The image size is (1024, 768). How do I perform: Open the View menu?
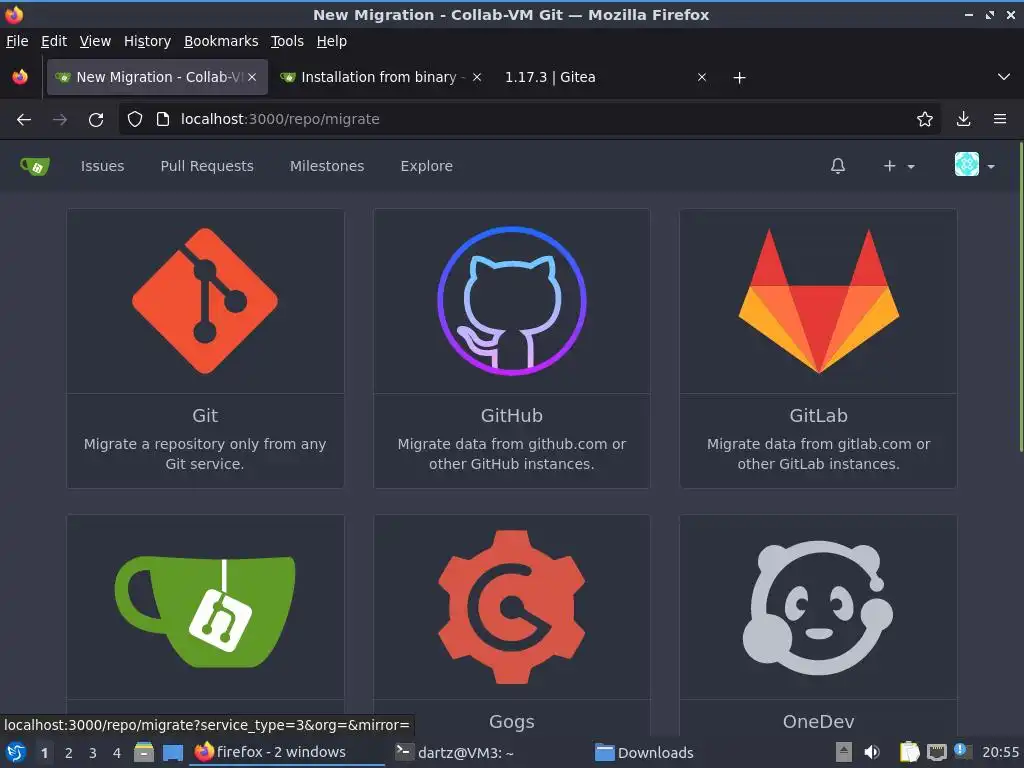(95, 41)
